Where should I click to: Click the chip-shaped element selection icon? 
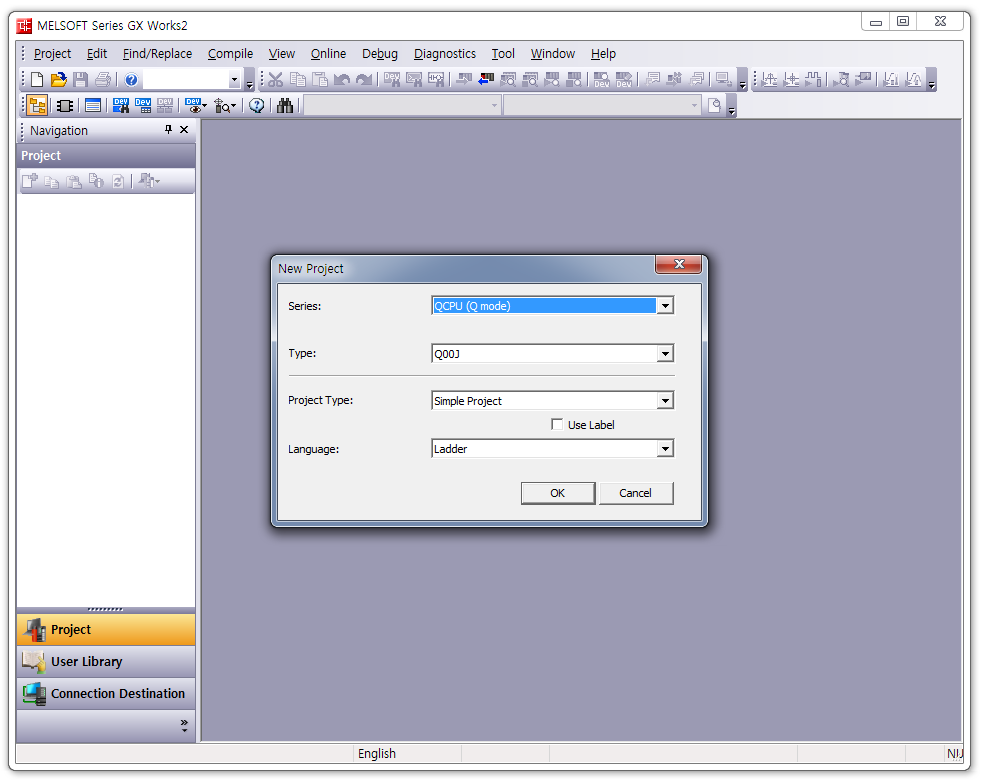(64, 106)
